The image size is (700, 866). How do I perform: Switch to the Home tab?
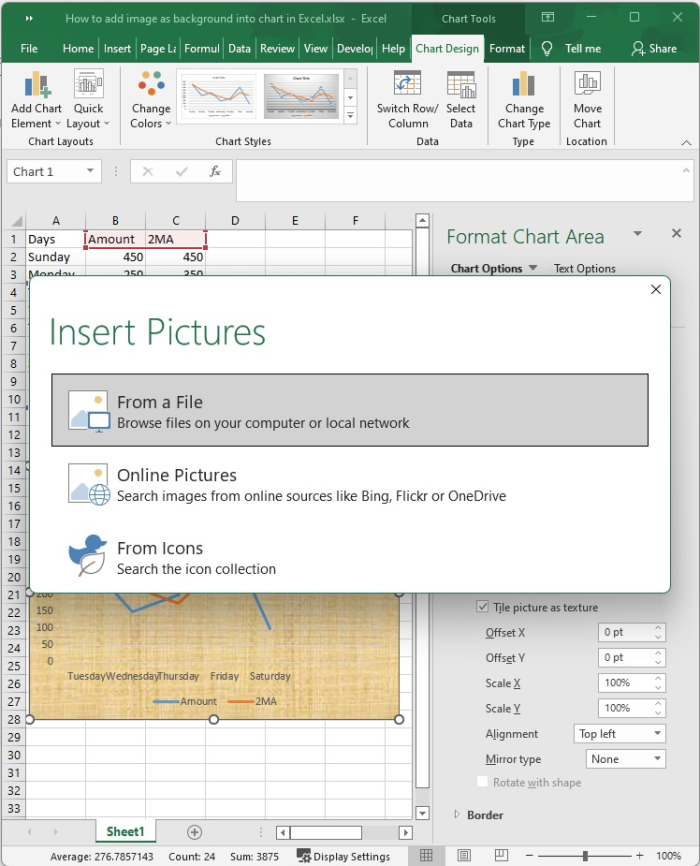pyautogui.click(x=78, y=49)
